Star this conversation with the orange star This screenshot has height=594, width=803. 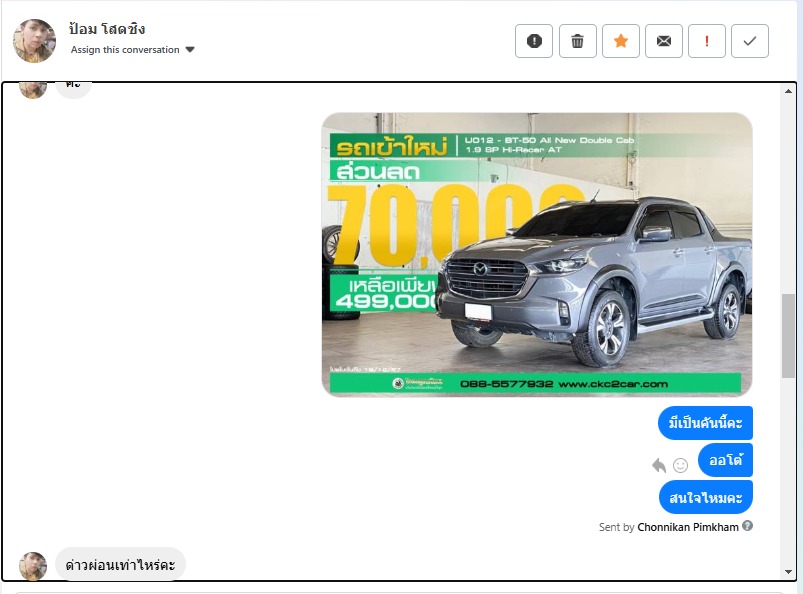click(x=620, y=41)
